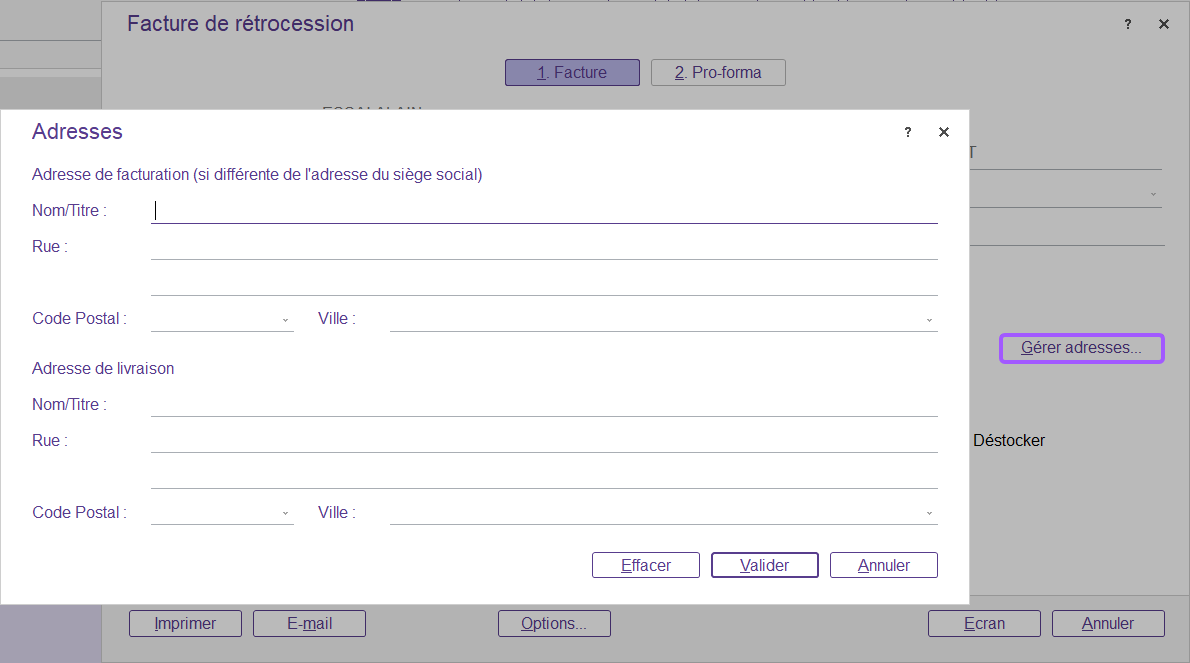The height and width of the screenshot is (663, 1190).
Task: Click billing Nom/Titre input field
Action: 544,211
